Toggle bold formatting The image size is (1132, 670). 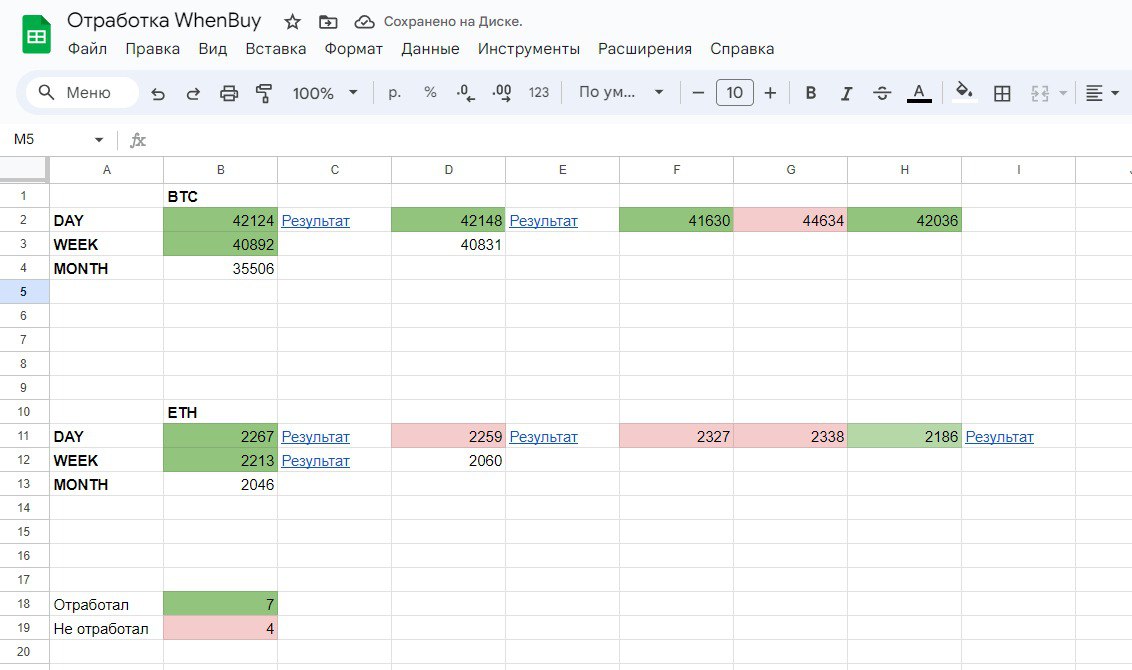[x=811, y=93]
